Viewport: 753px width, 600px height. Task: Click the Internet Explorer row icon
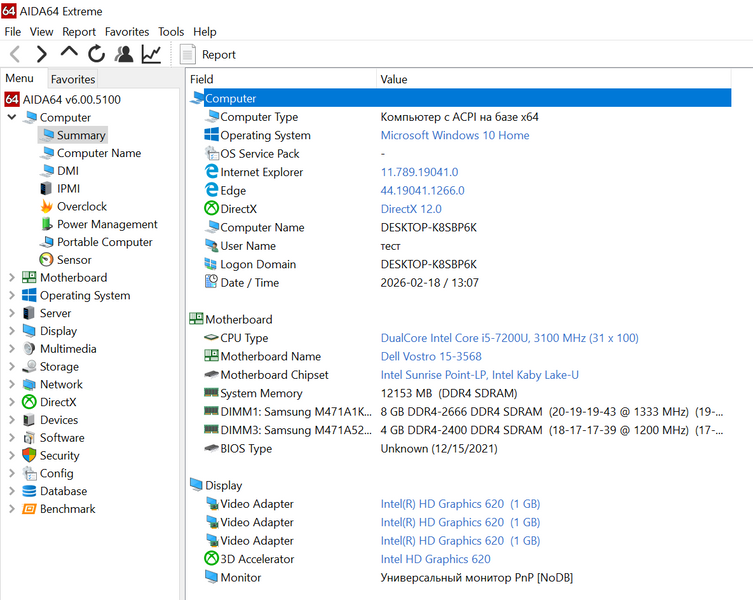pos(211,171)
